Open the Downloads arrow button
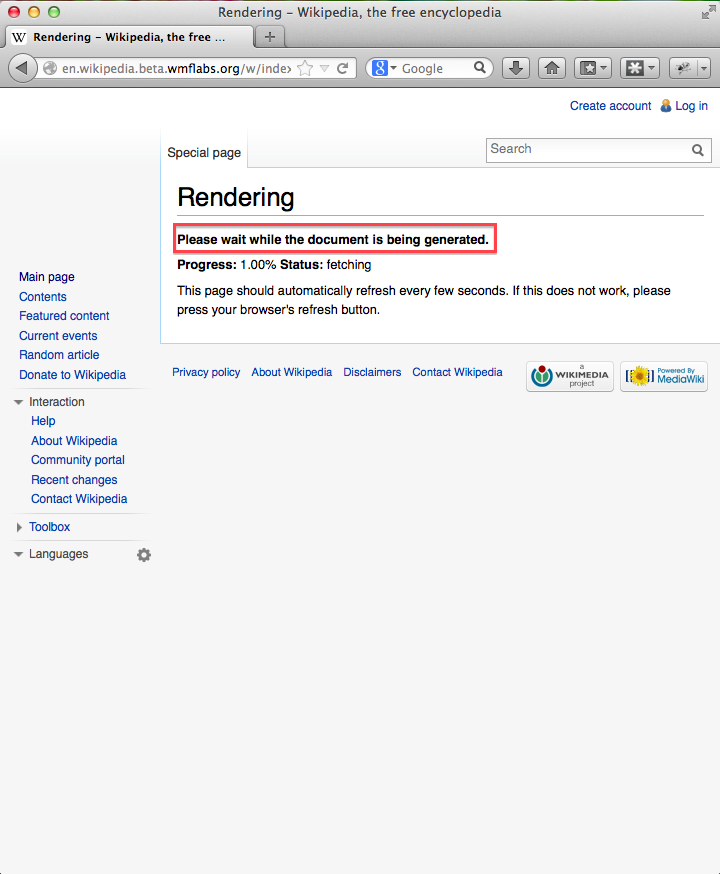Screen dimensions: 720x874 pyautogui.click(x=516, y=69)
